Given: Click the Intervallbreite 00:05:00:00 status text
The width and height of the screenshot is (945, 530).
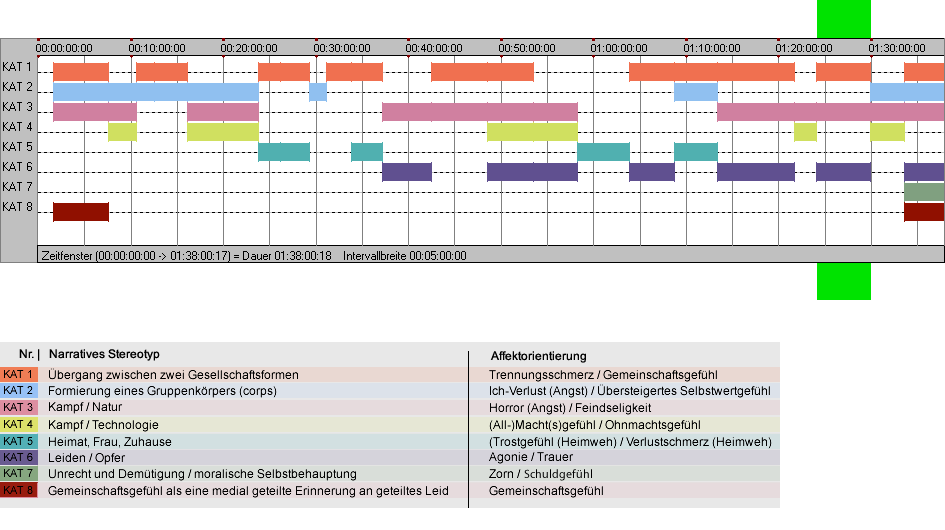Looking at the screenshot, I should tap(405, 256).
